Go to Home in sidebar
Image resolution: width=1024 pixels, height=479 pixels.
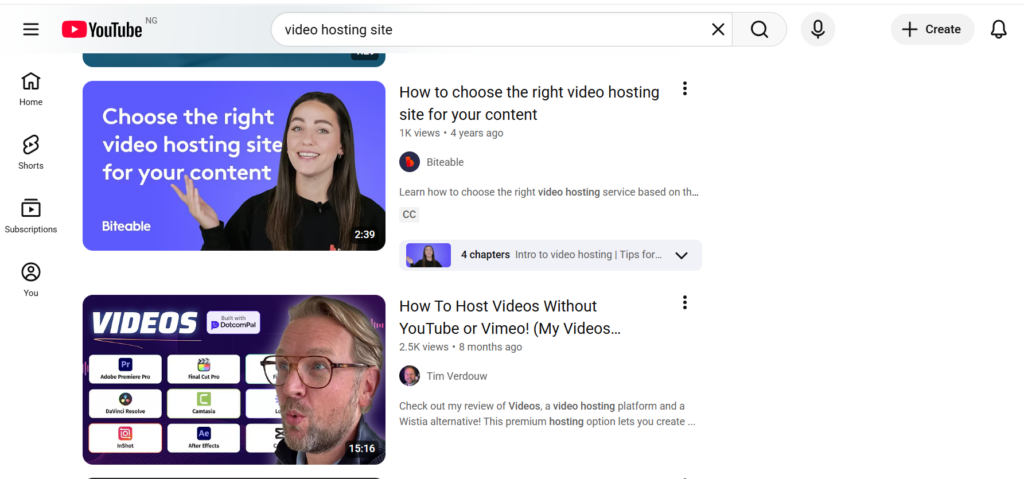(x=31, y=90)
